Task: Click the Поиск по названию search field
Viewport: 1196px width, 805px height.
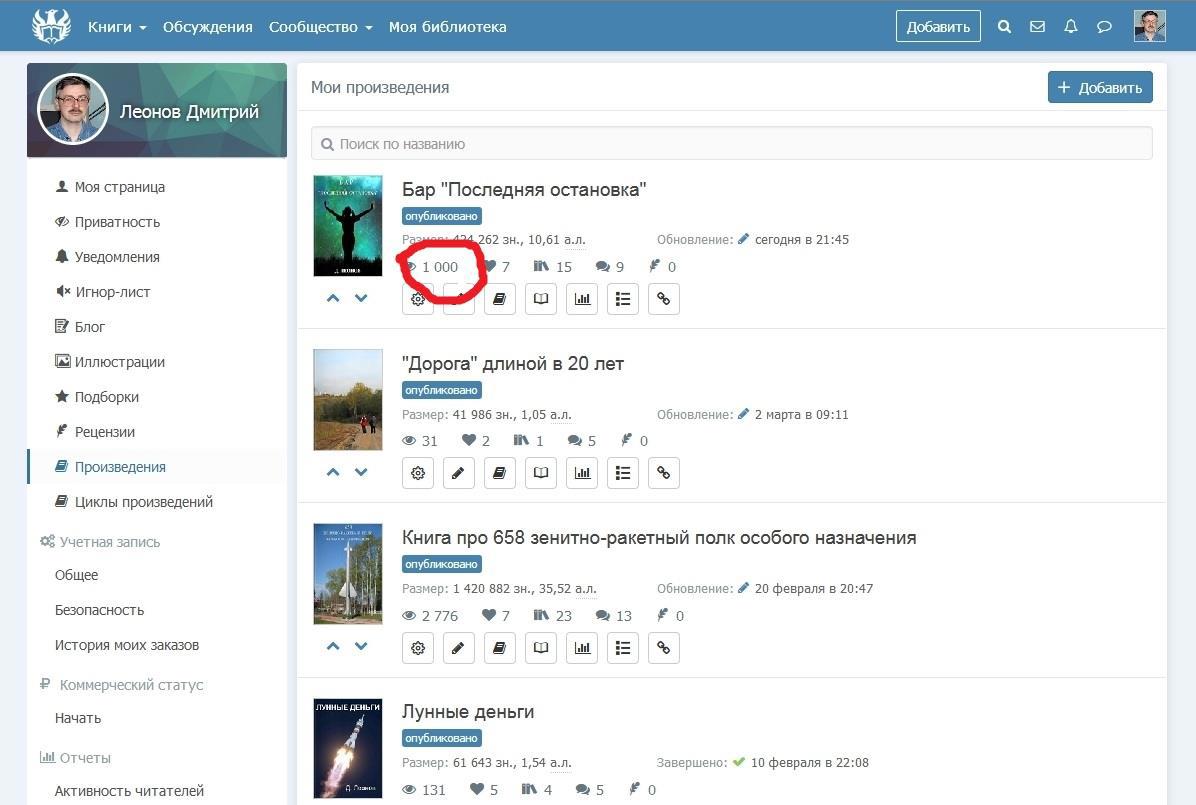Action: (731, 144)
